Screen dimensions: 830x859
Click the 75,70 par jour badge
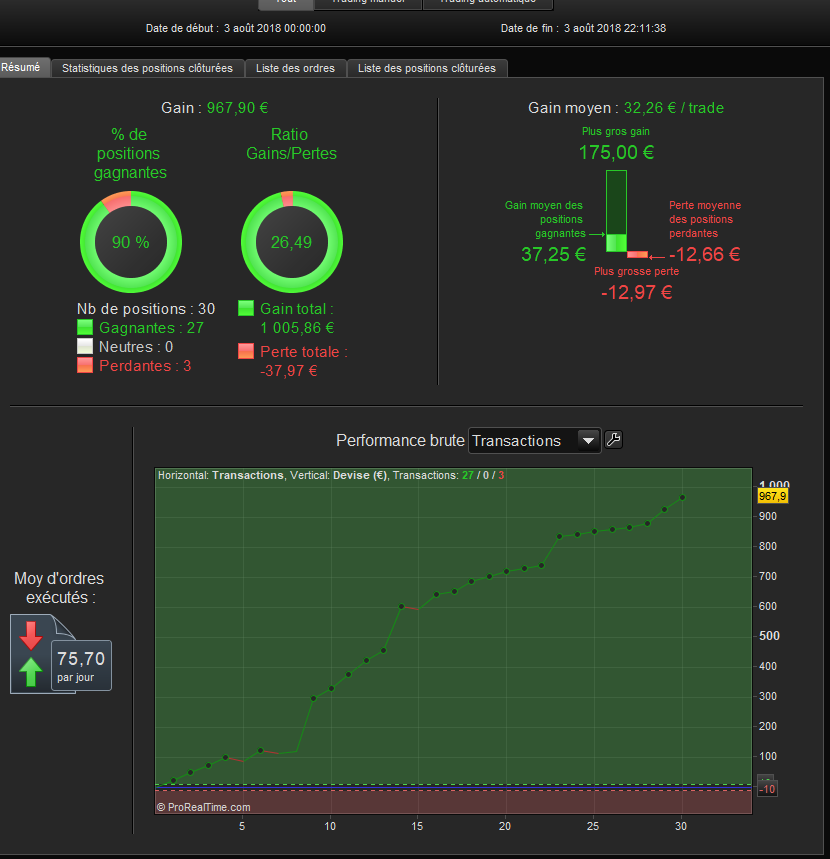click(81, 665)
